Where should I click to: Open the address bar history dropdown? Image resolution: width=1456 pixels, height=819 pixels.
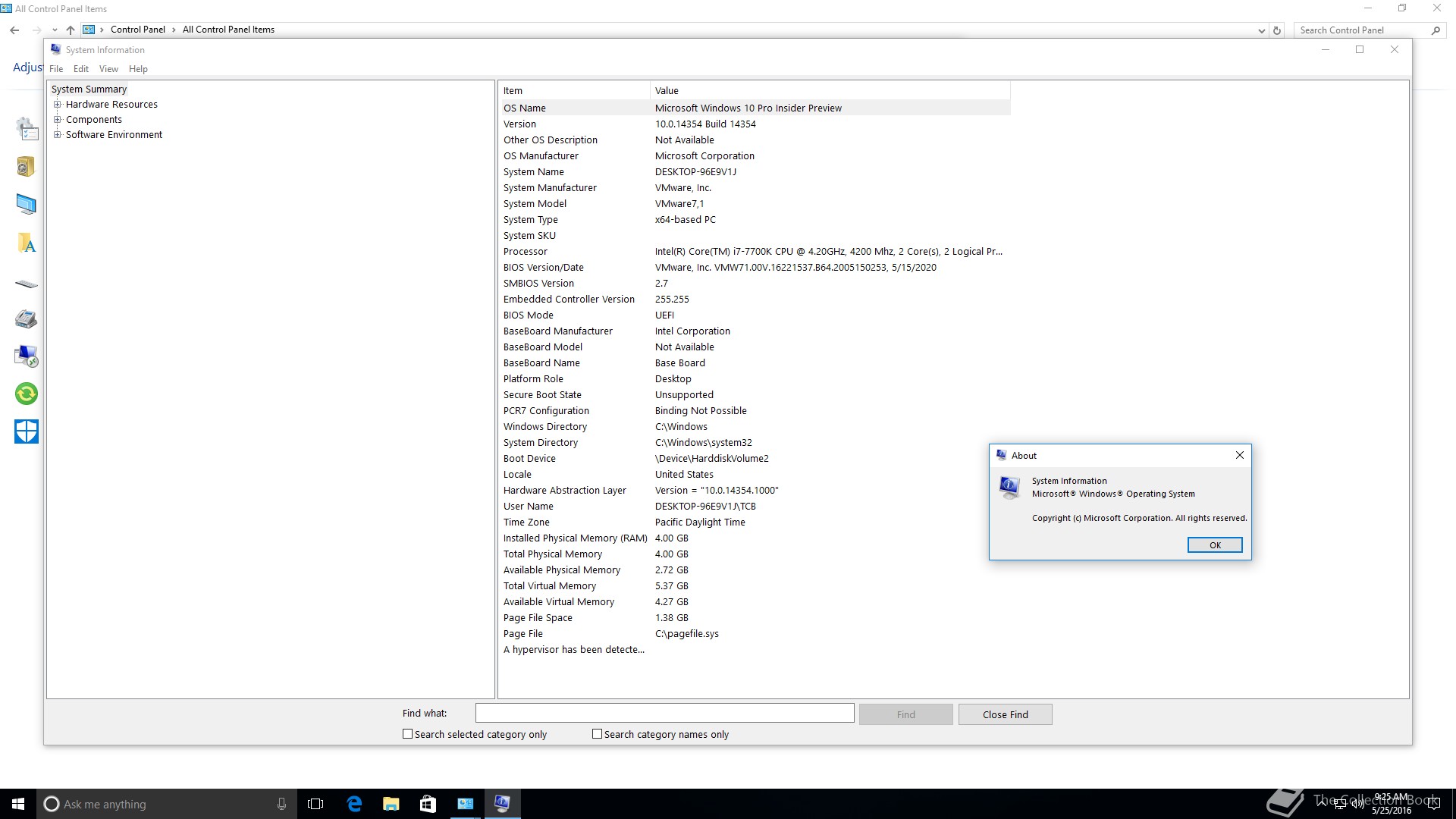tap(1261, 31)
